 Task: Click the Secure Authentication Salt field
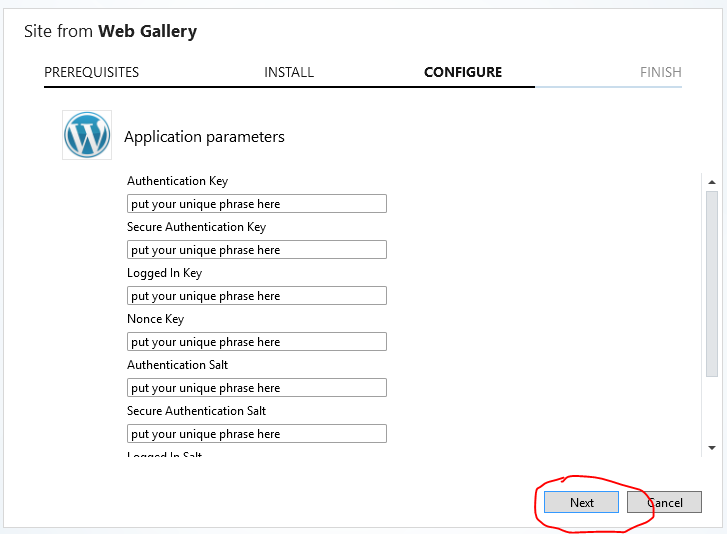pos(256,434)
